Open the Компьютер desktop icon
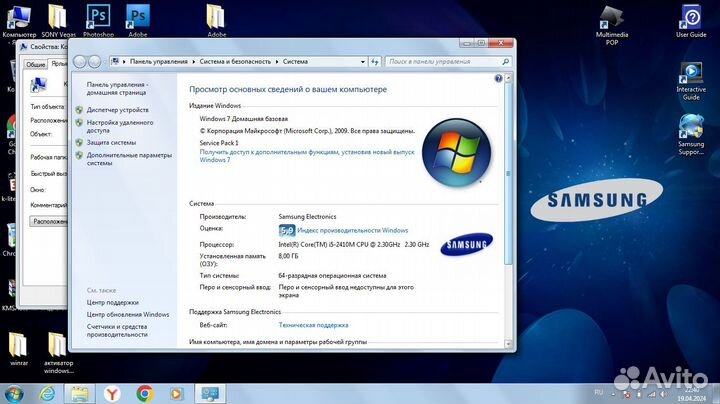Image resolution: width=720 pixels, height=404 pixels. 19,21
